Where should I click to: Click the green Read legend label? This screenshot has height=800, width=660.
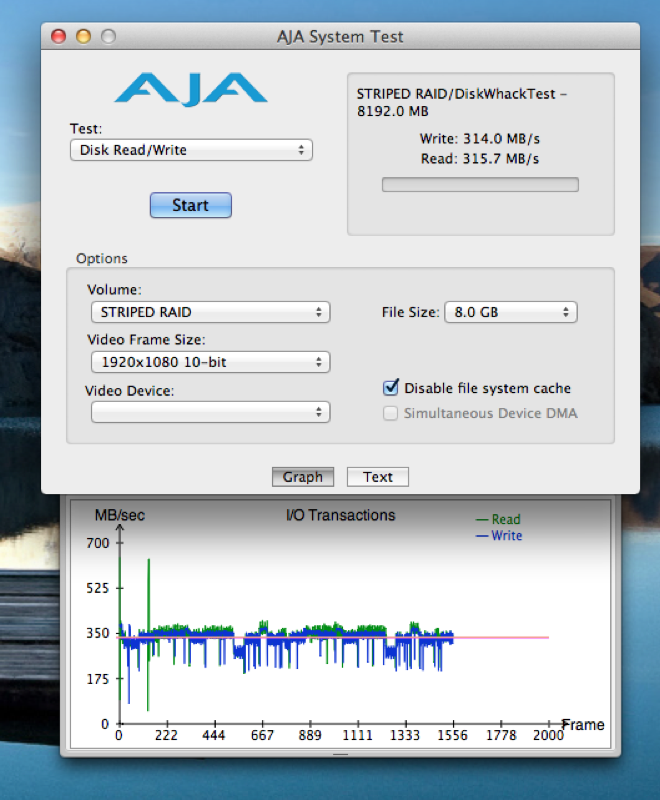point(505,520)
